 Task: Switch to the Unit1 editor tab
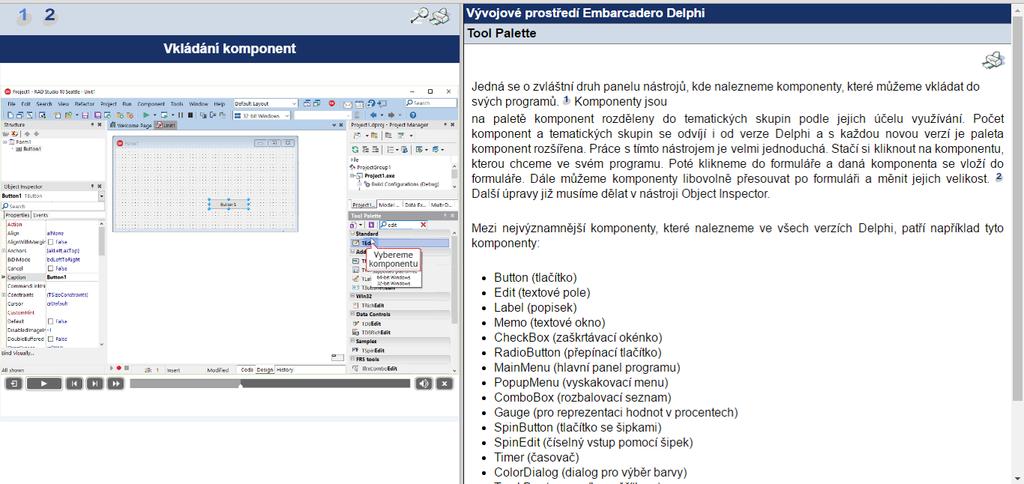165,125
